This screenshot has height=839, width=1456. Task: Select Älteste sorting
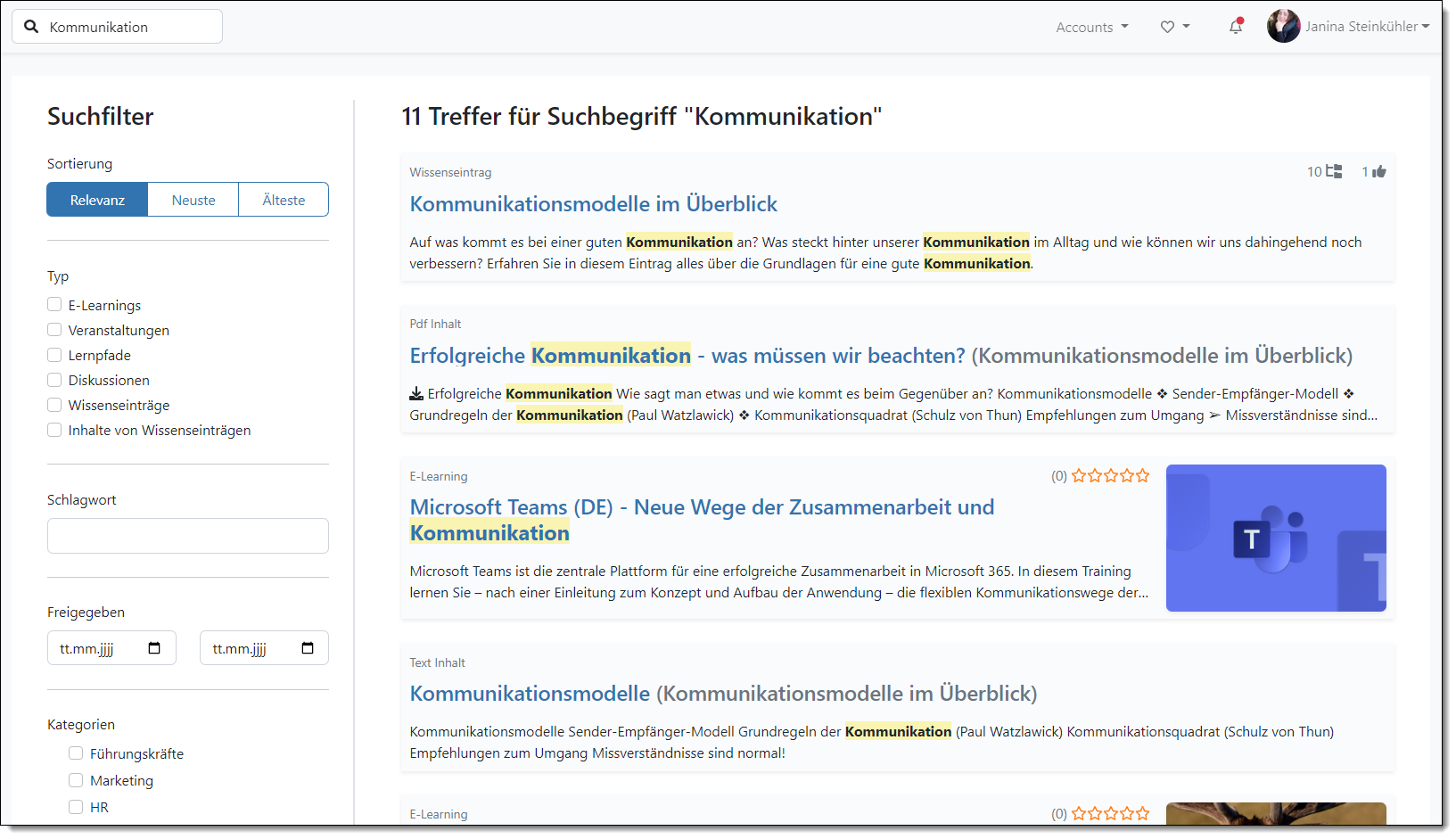tap(283, 199)
